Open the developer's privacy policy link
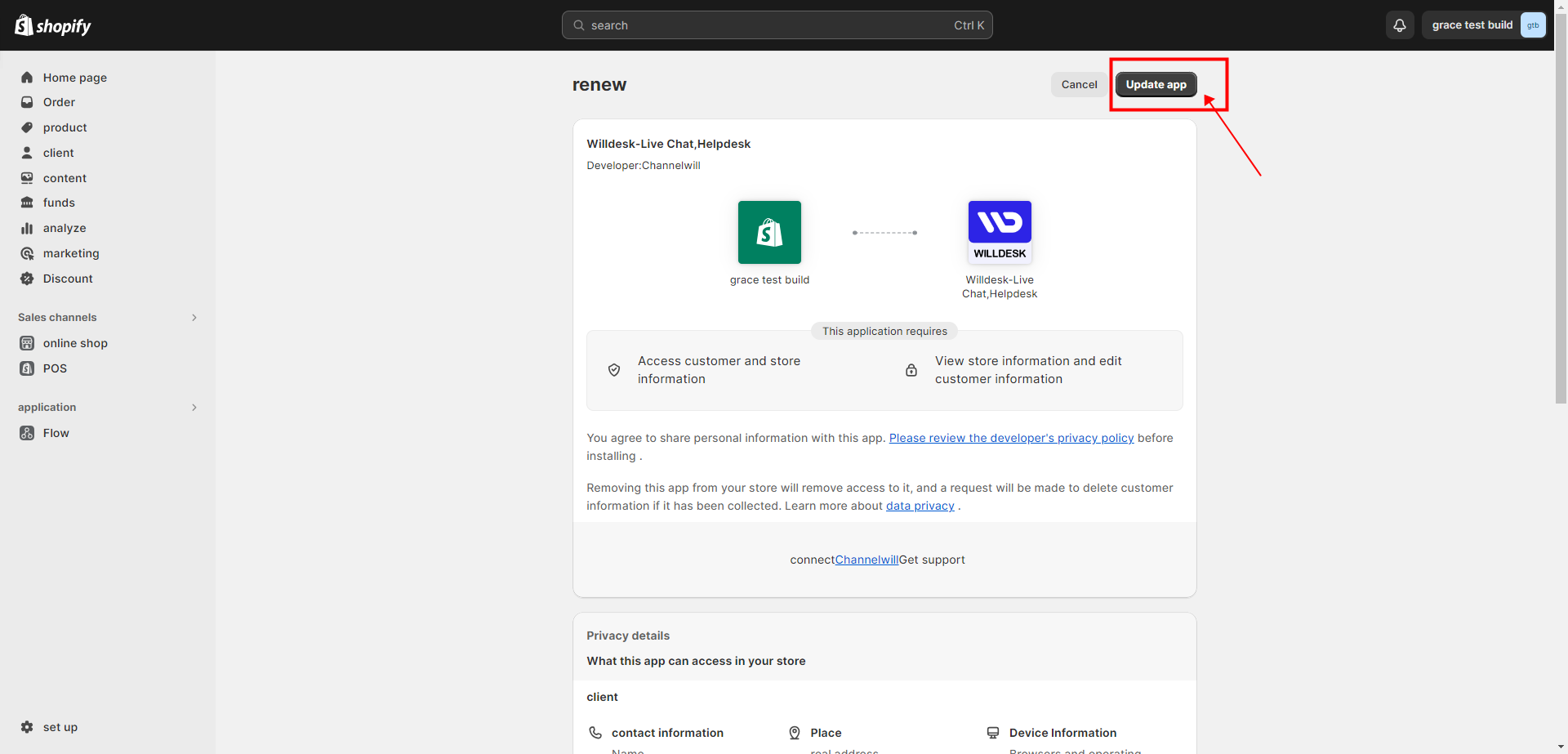The image size is (1568, 754). tap(1011, 438)
